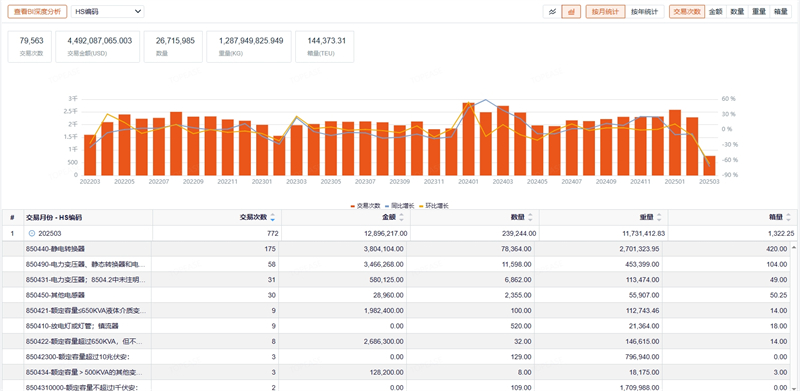
Task: Click the 26,715,985 数量 summary card
Action: click(x=173, y=46)
